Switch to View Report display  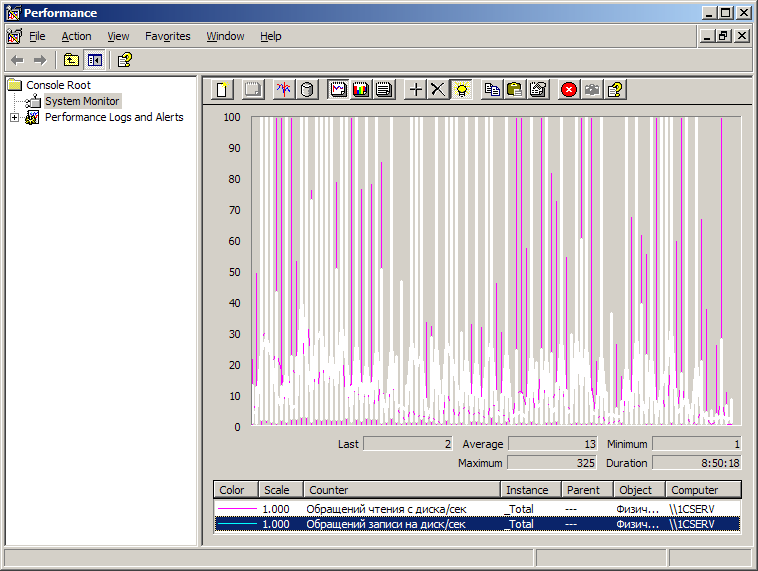[x=383, y=90]
